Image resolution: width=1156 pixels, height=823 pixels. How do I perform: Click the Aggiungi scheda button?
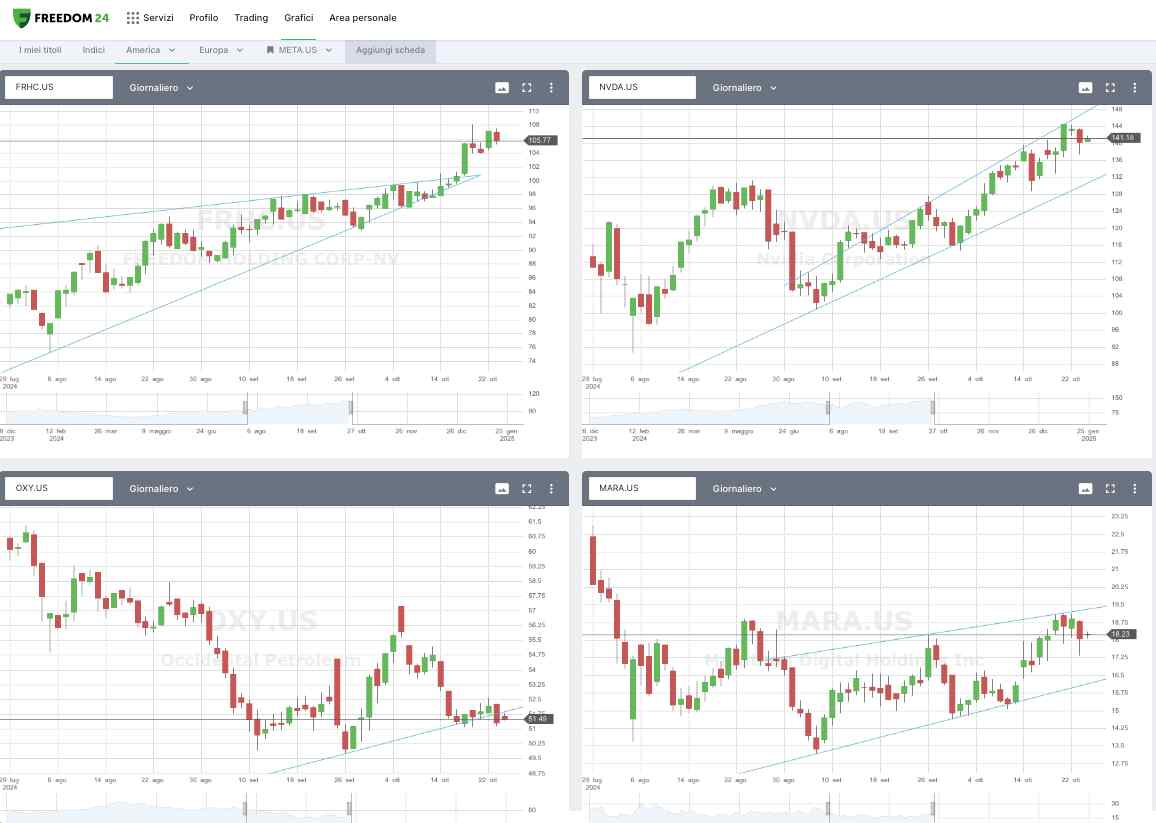click(x=390, y=50)
